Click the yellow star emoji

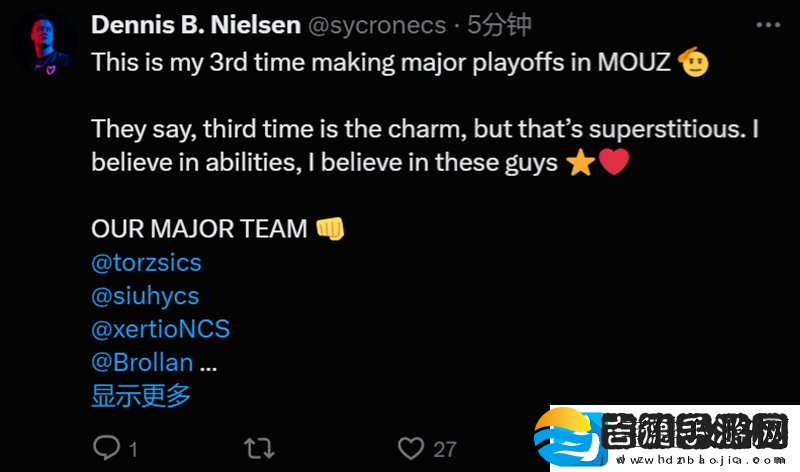pos(581,163)
